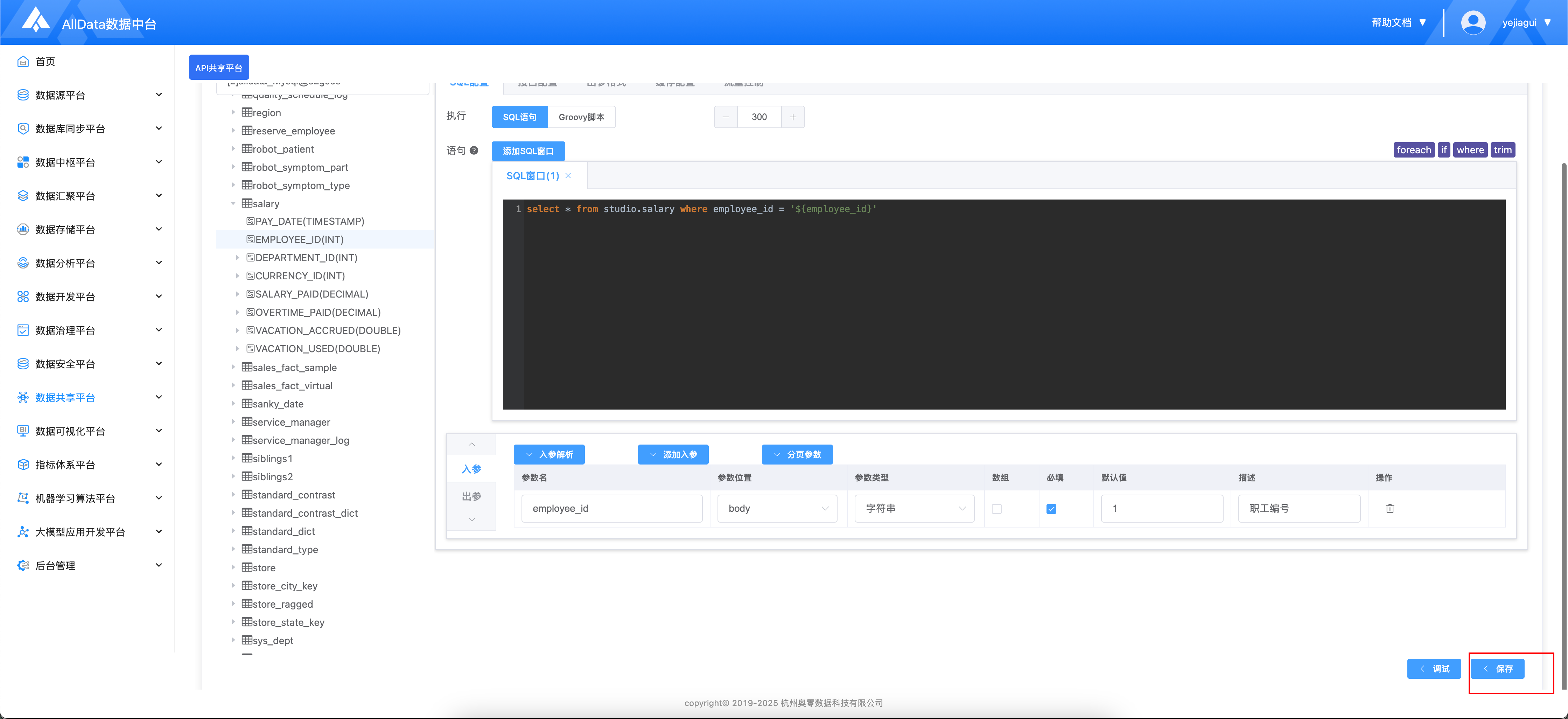Click the 机器学习算法平台 sidebar icon

click(x=22, y=498)
